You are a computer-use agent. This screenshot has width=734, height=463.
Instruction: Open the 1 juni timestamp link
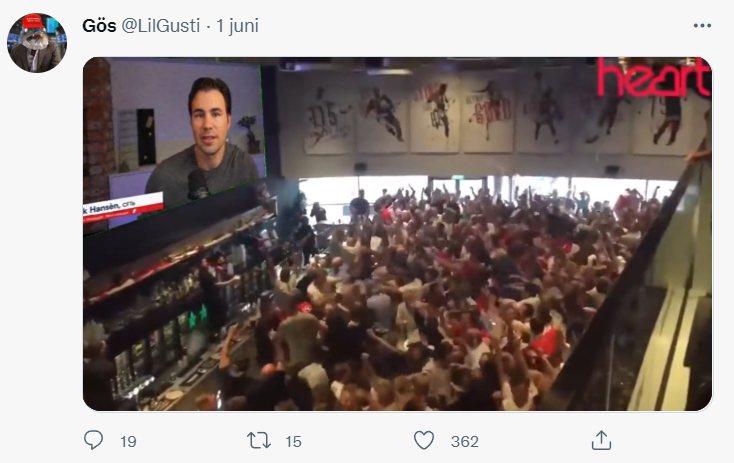coord(237,26)
